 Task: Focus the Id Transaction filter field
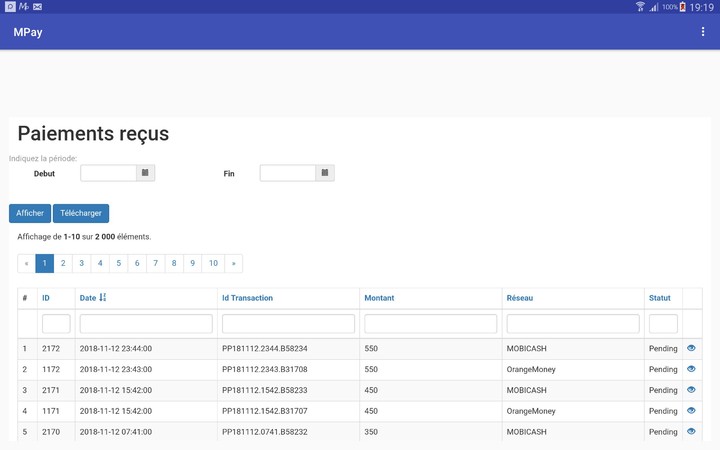[x=288, y=324]
